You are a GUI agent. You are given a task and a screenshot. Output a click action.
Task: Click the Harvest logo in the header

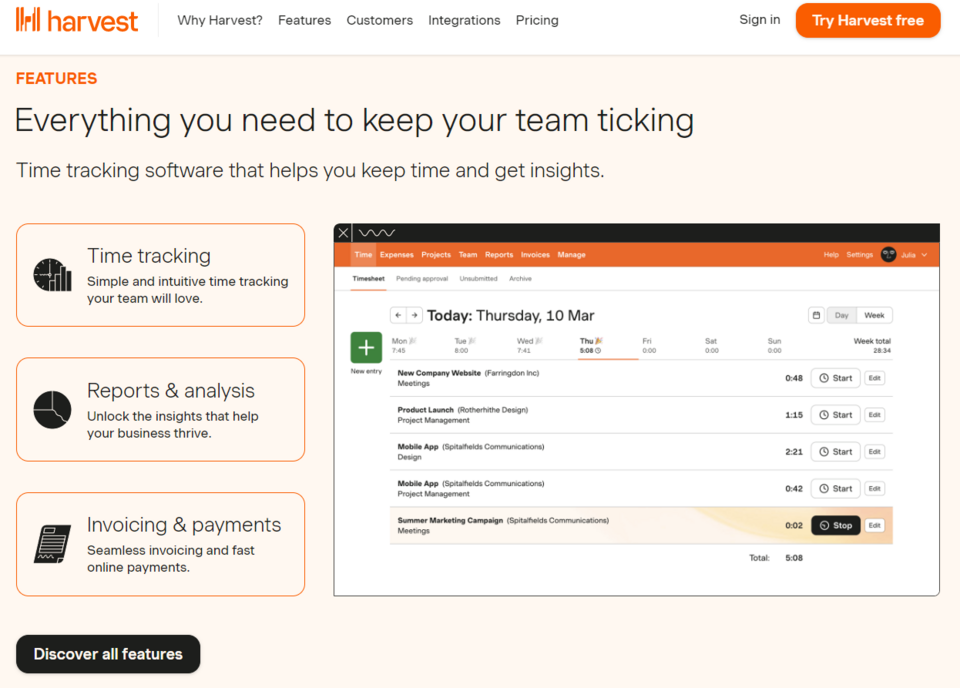[x=77, y=20]
